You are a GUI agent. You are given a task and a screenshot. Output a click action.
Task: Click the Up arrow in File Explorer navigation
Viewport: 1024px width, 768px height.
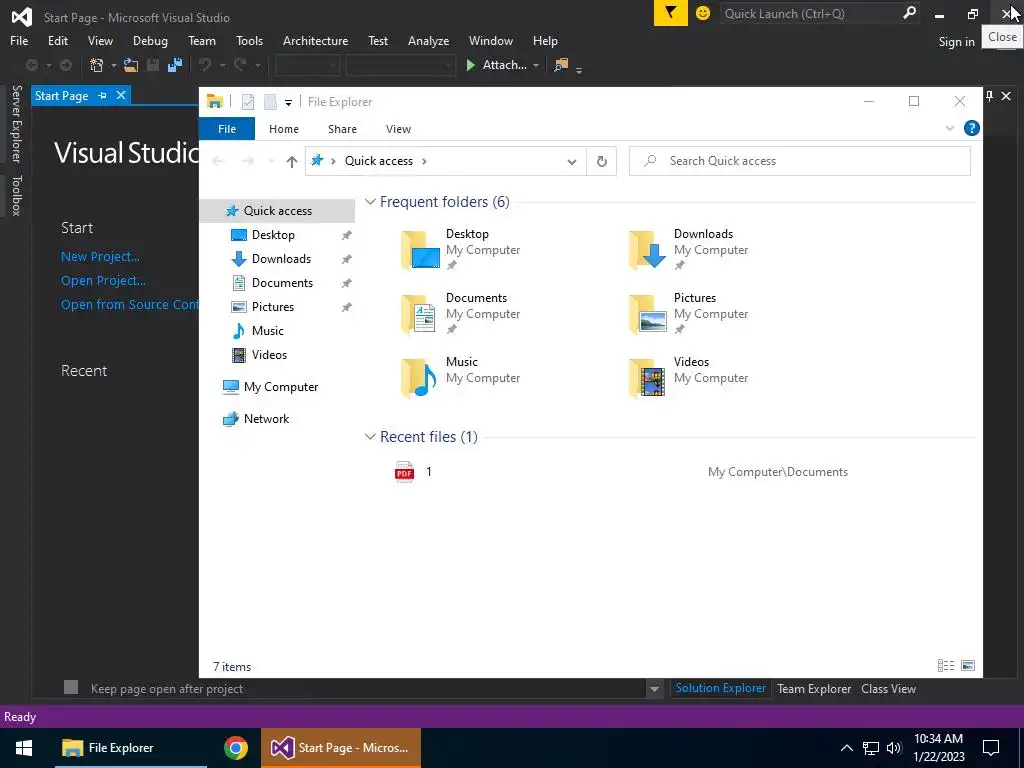click(292, 161)
